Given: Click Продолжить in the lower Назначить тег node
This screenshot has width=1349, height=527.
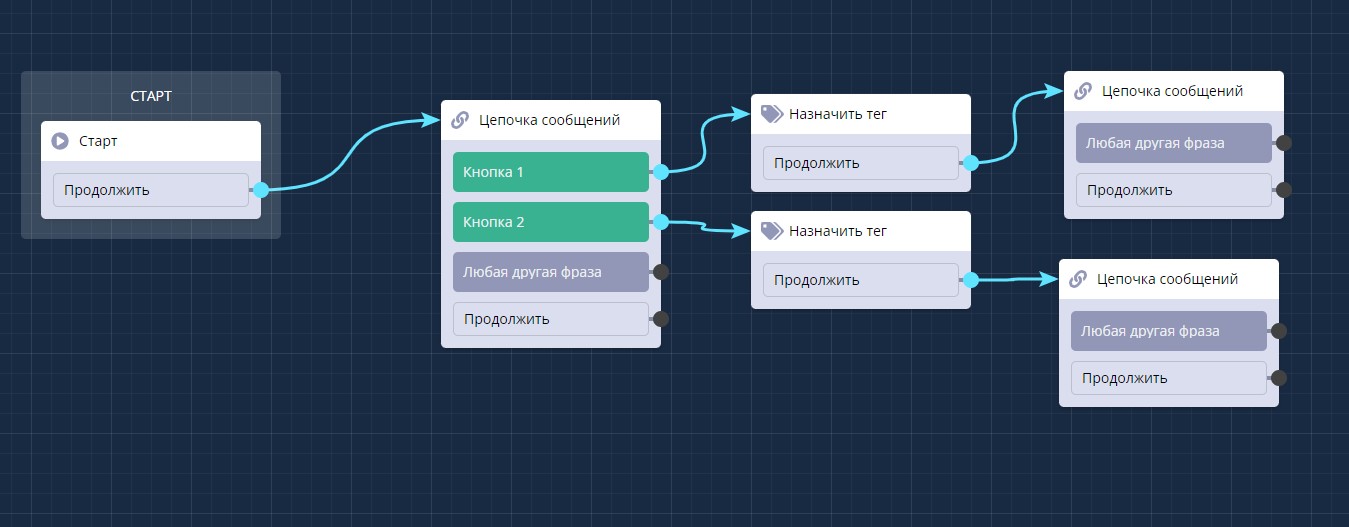Looking at the screenshot, I should [x=860, y=280].
